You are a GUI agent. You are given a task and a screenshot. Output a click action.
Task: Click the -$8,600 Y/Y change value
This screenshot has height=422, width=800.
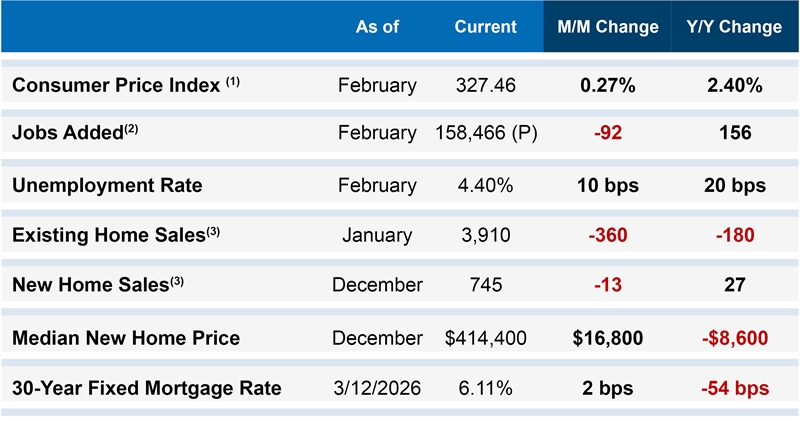tap(734, 338)
